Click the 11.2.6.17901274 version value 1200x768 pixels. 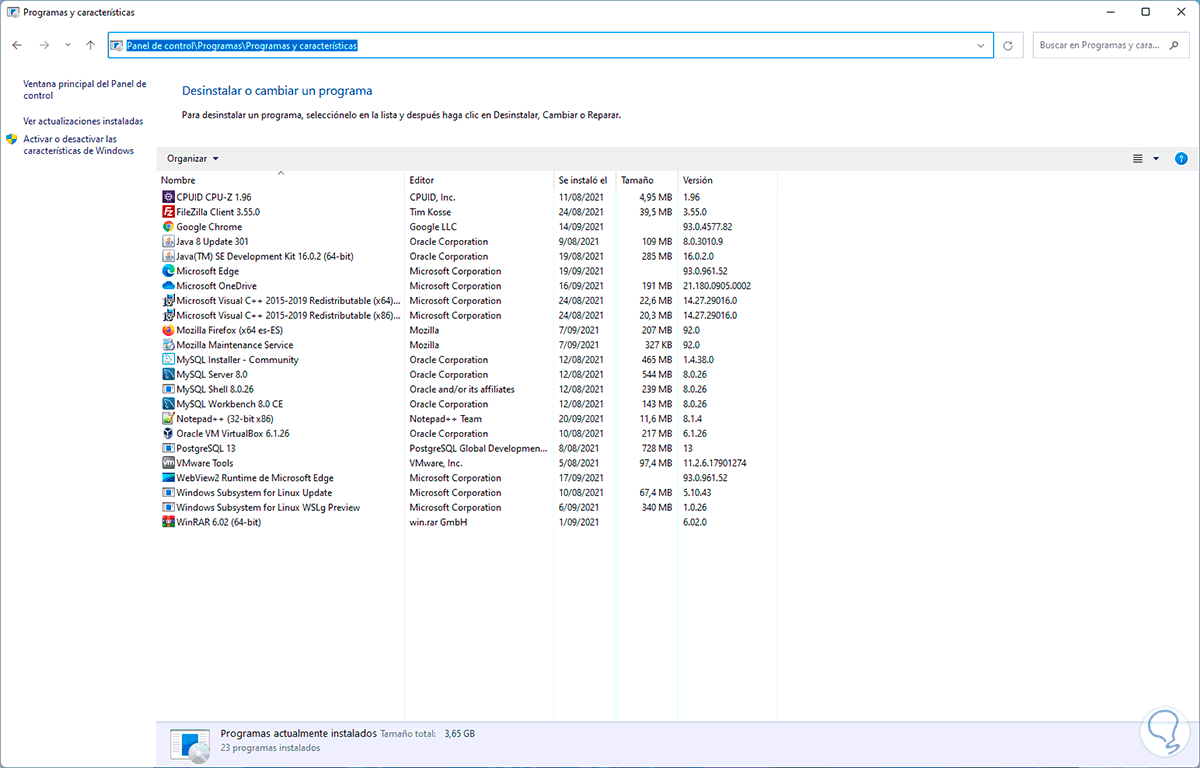(x=714, y=463)
